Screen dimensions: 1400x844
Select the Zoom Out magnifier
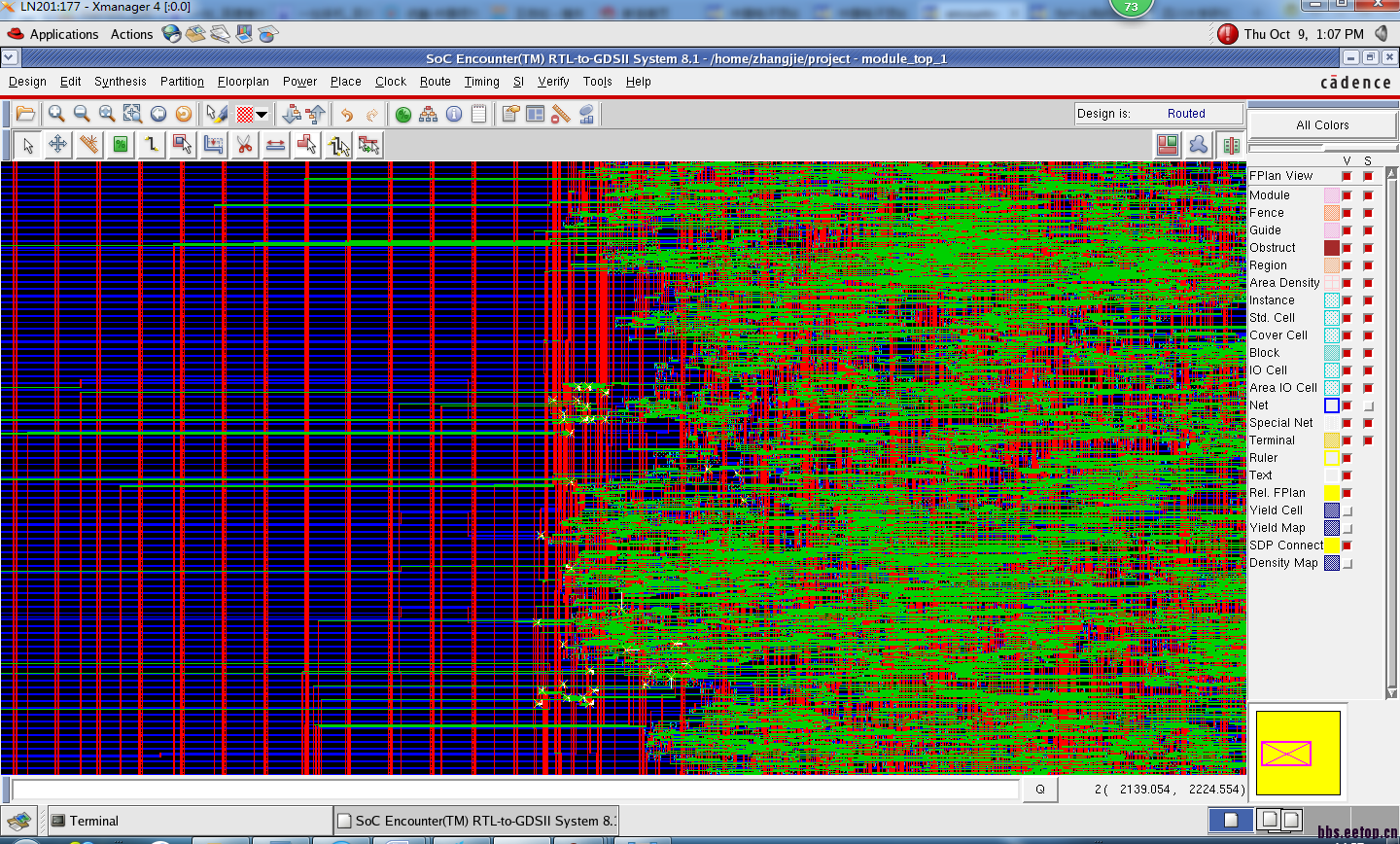tap(82, 114)
